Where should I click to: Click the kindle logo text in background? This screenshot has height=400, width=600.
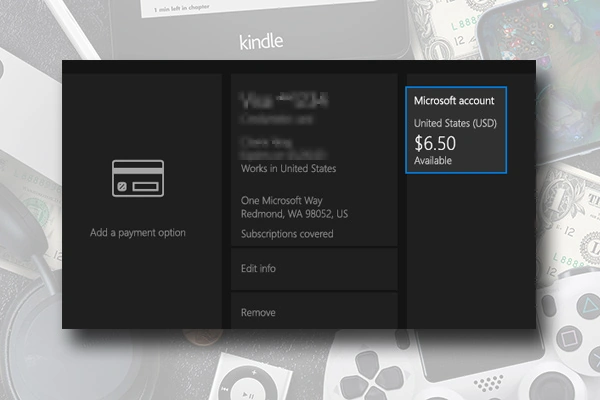pyautogui.click(x=261, y=41)
